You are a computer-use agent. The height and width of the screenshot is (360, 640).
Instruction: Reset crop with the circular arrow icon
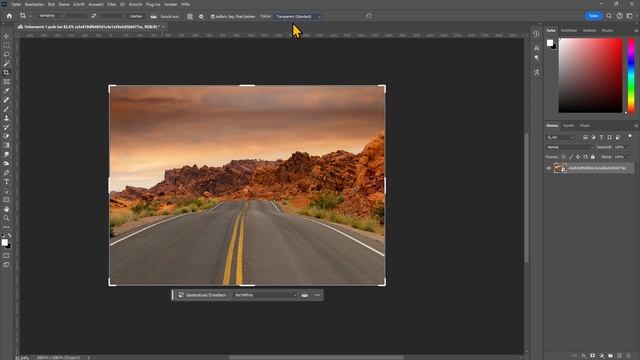click(369, 16)
